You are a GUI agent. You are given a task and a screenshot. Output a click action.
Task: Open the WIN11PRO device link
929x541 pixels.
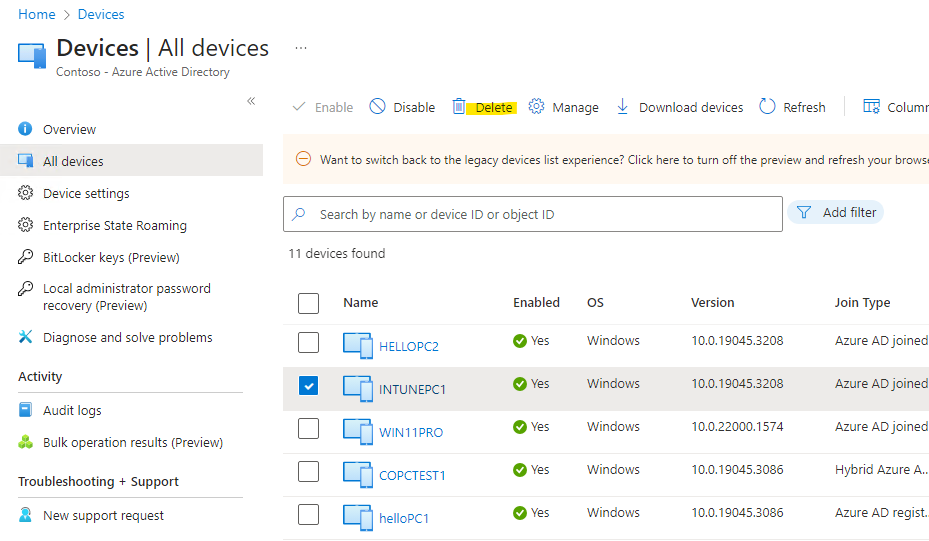411,433
